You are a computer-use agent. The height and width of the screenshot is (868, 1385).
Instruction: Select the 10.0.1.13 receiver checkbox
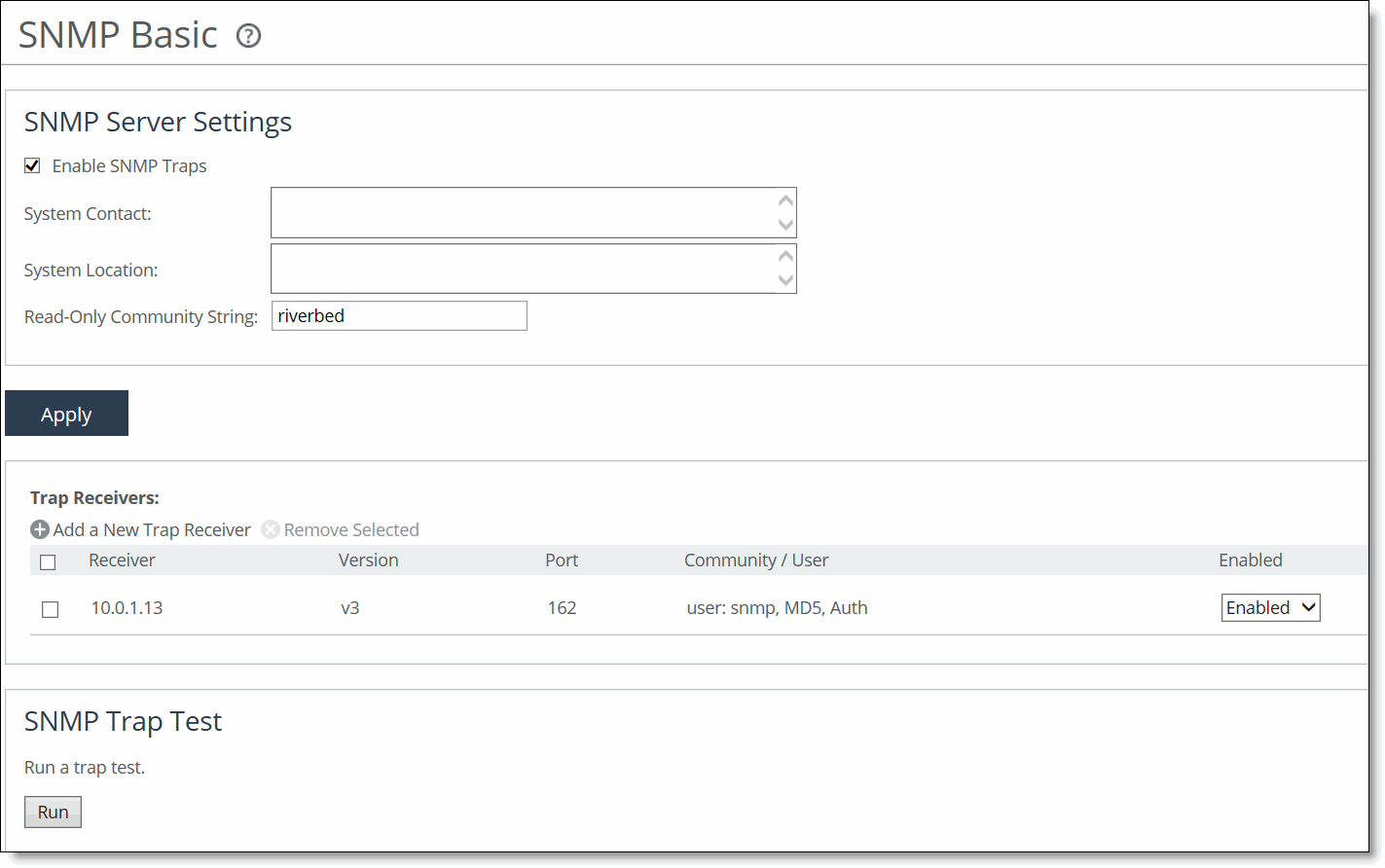pyautogui.click(x=51, y=609)
